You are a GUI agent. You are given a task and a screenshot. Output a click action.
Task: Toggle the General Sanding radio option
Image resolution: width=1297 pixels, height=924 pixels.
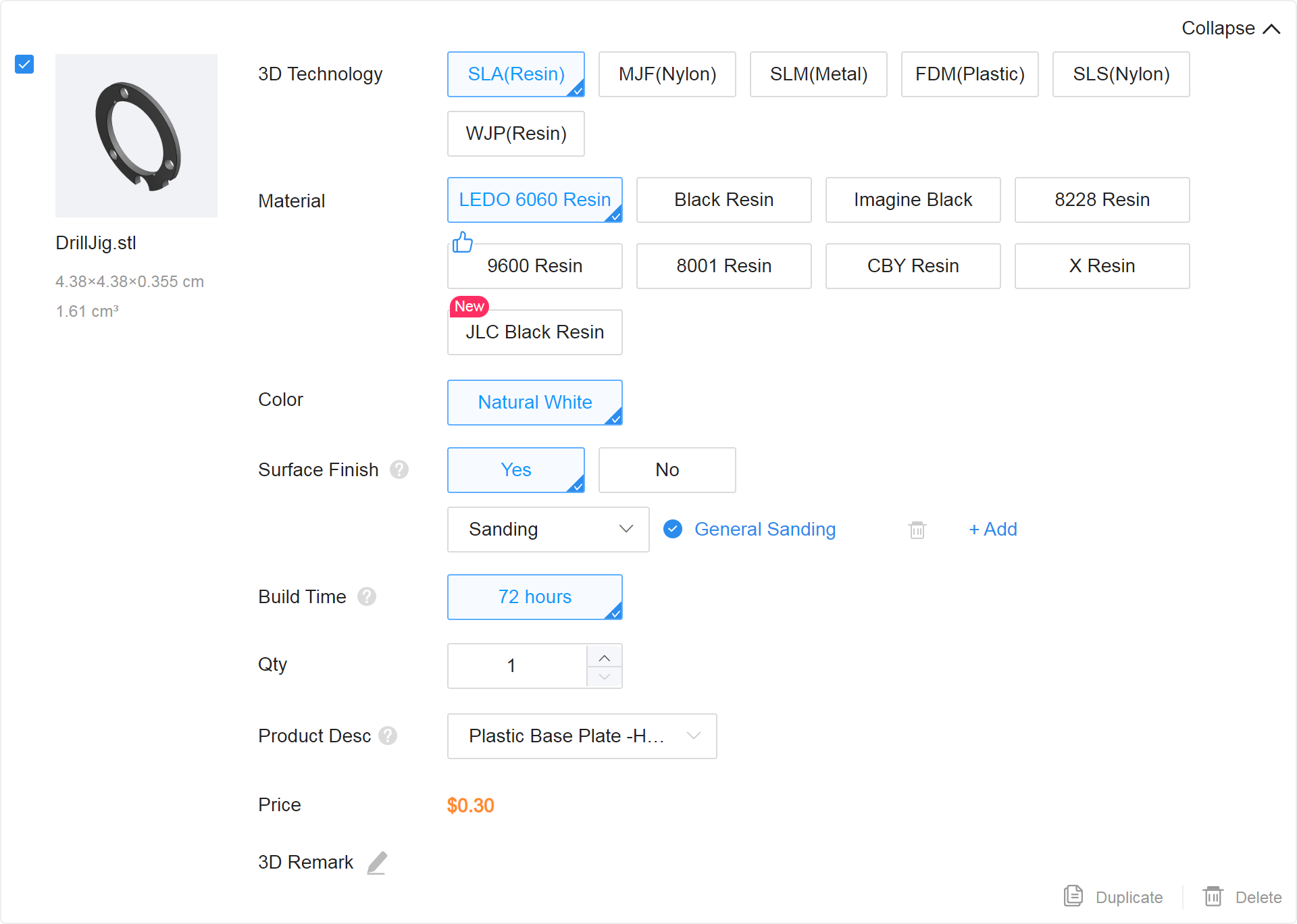click(673, 529)
